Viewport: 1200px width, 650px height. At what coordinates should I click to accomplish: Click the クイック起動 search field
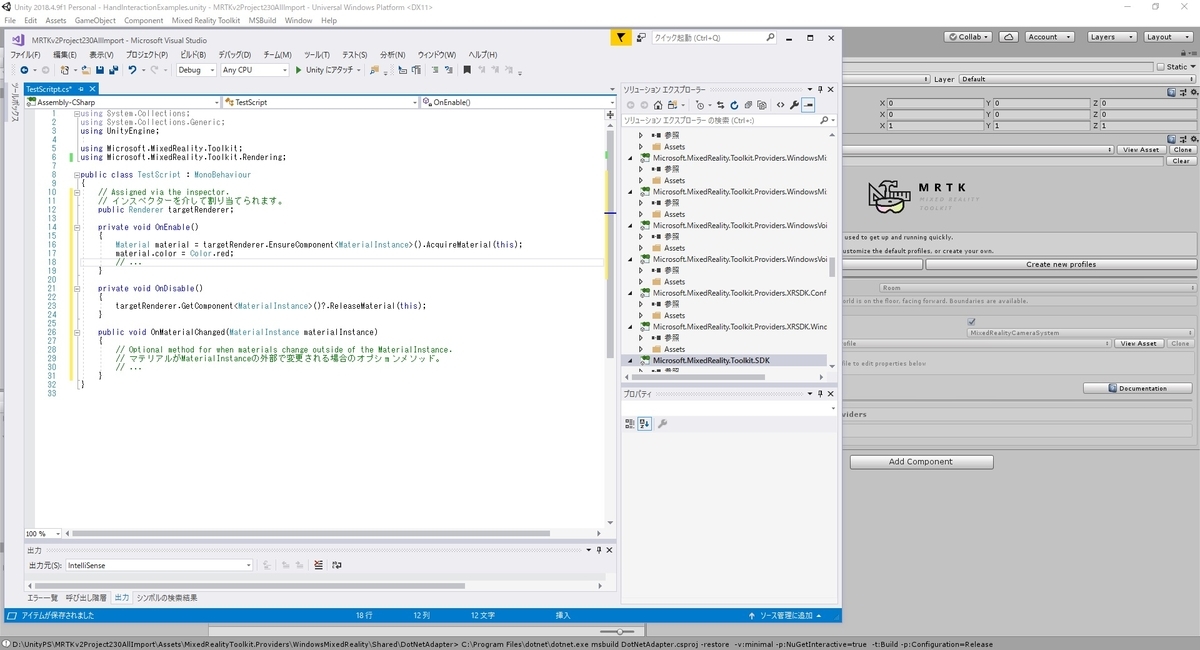point(713,38)
